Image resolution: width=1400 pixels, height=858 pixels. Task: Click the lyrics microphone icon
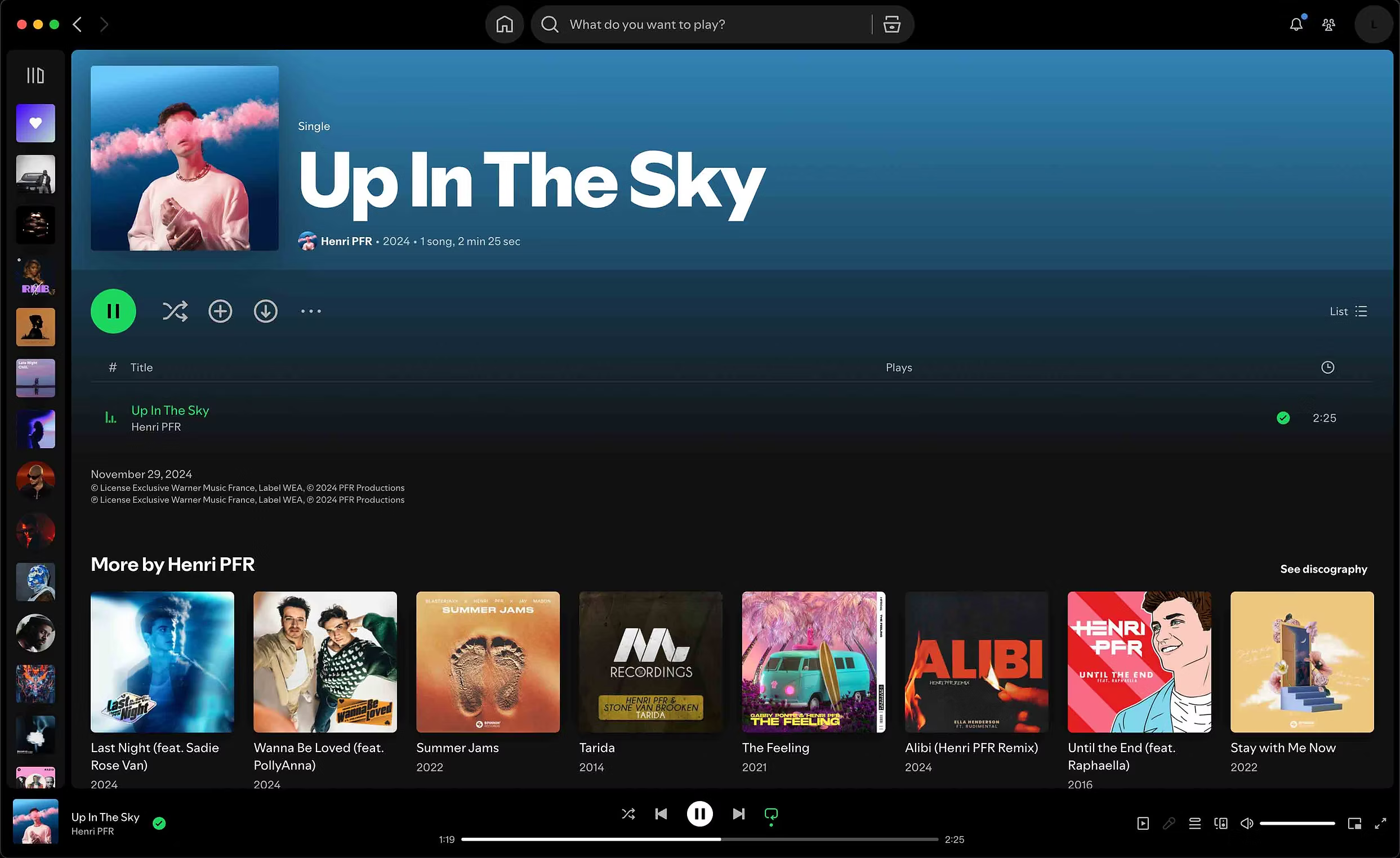[1169, 823]
